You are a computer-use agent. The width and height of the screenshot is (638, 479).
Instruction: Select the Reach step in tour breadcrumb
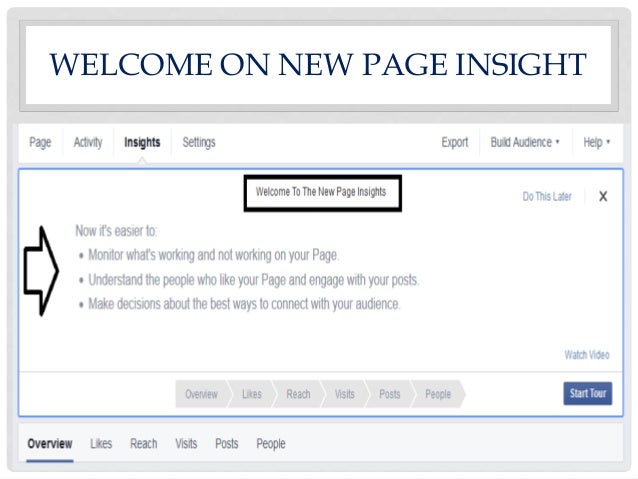pos(298,394)
